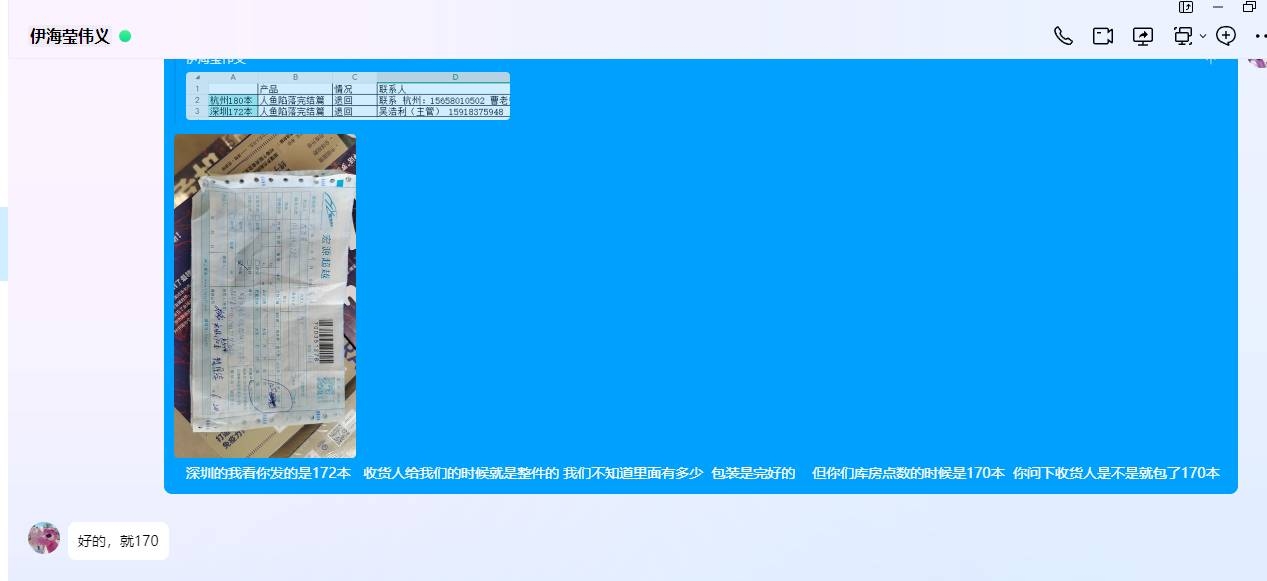
Task: Click the restore window button
Action: [x=1249, y=7]
